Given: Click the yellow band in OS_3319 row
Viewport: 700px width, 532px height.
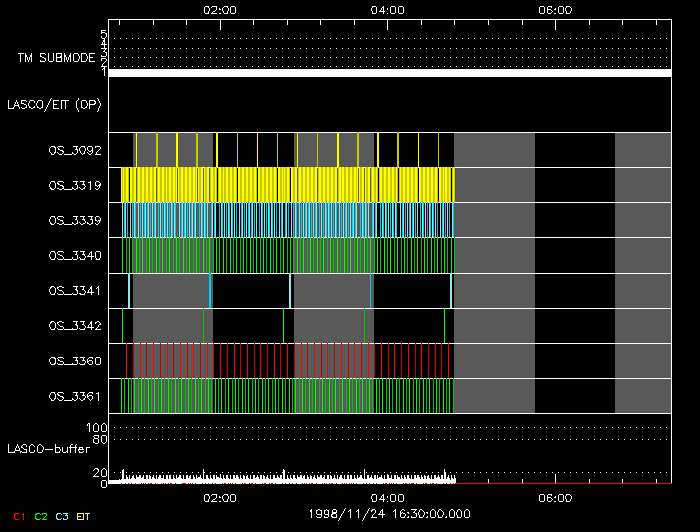Looking at the screenshot, I should tap(288, 185).
